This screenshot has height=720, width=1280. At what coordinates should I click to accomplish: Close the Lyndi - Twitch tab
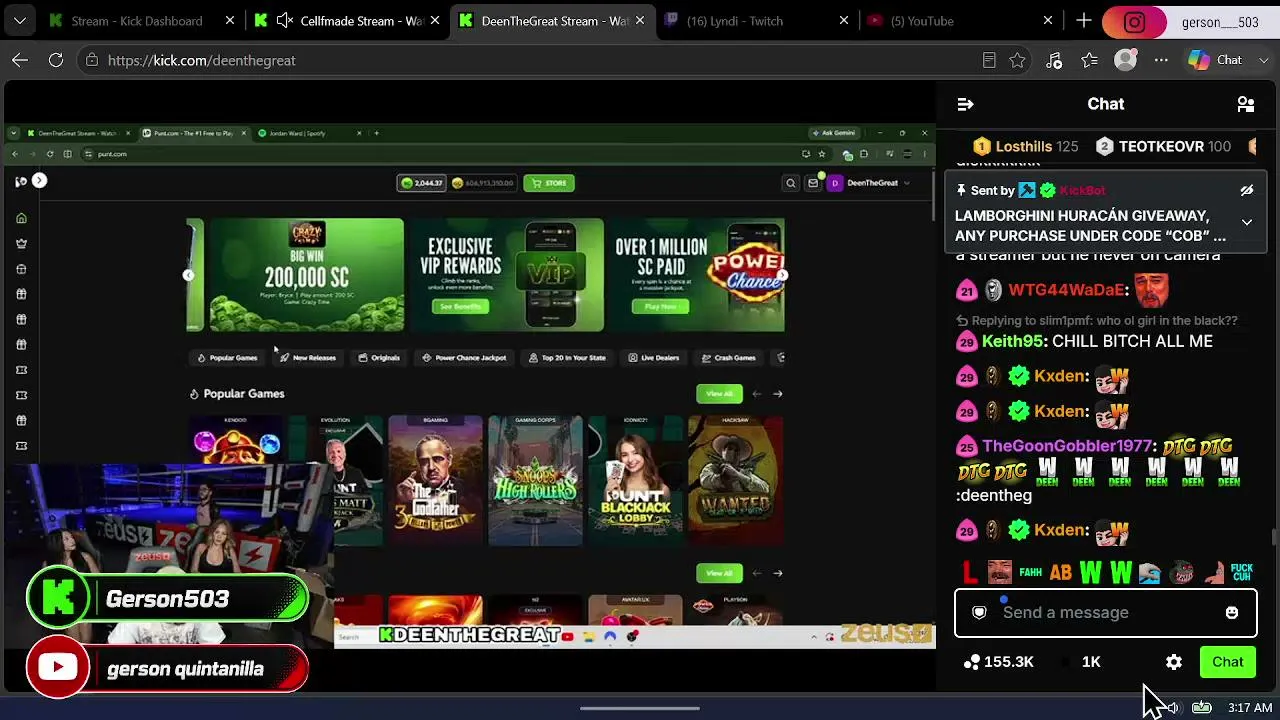point(844,21)
